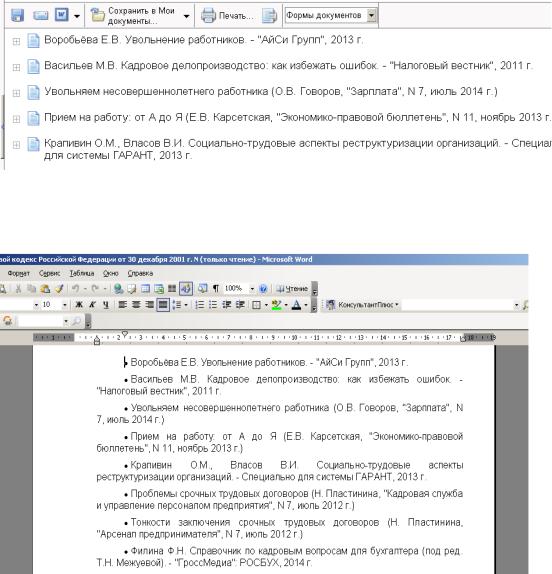This screenshot has height=574, width=552.
Task: Click the Document Map icon
Action: pyautogui.click(x=202, y=289)
